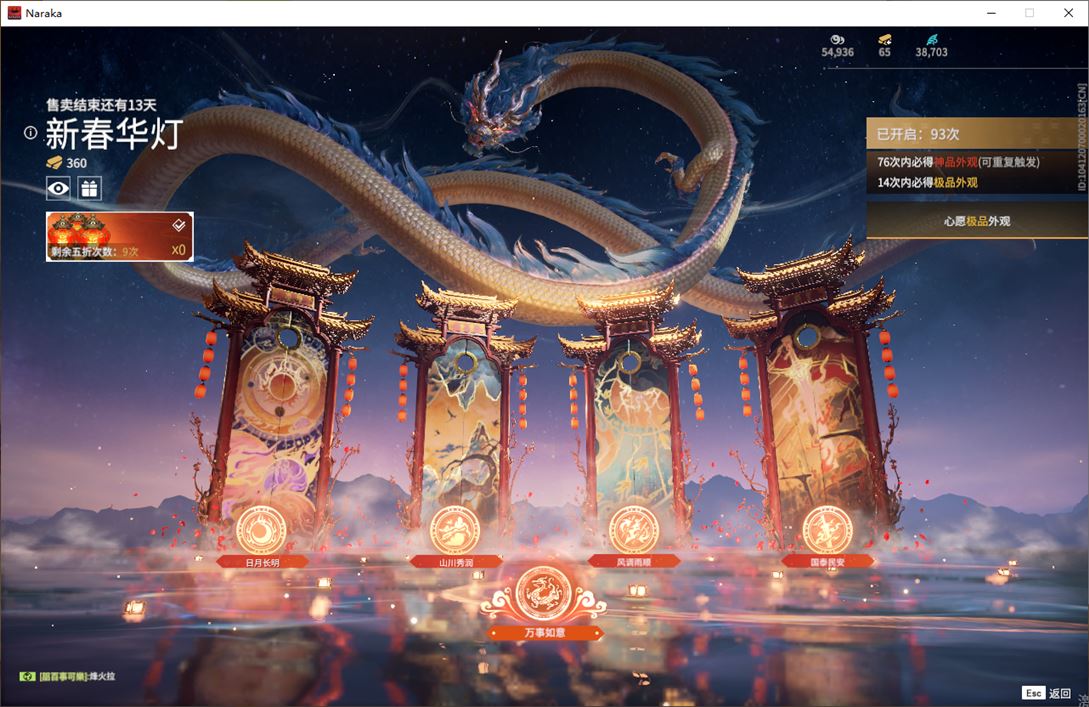Click the X0 quantity on the lantern card
The width and height of the screenshot is (1089, 707).
pos(178,250)
